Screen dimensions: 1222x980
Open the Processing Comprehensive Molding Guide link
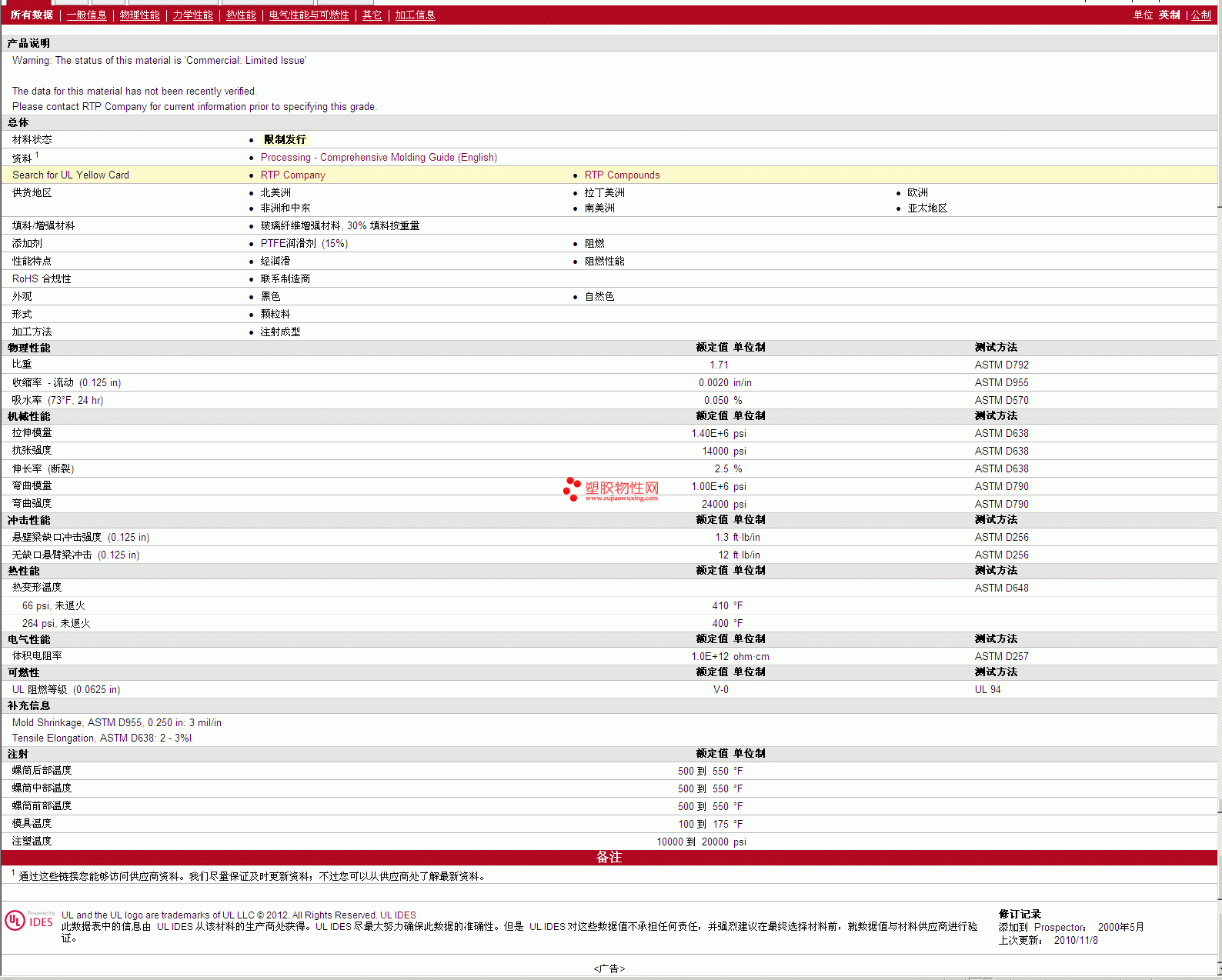[379, 158]
